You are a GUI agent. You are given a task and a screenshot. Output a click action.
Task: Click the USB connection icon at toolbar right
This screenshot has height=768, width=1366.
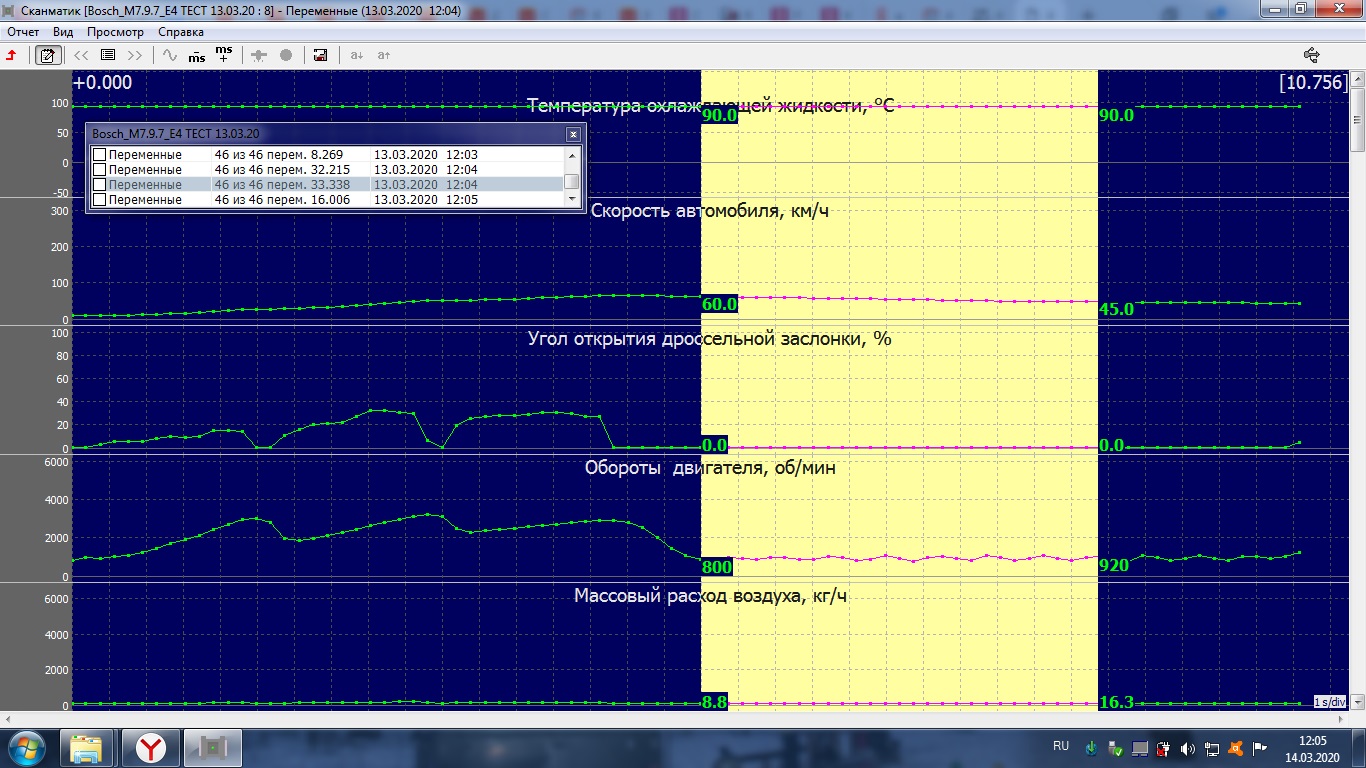1312,55
